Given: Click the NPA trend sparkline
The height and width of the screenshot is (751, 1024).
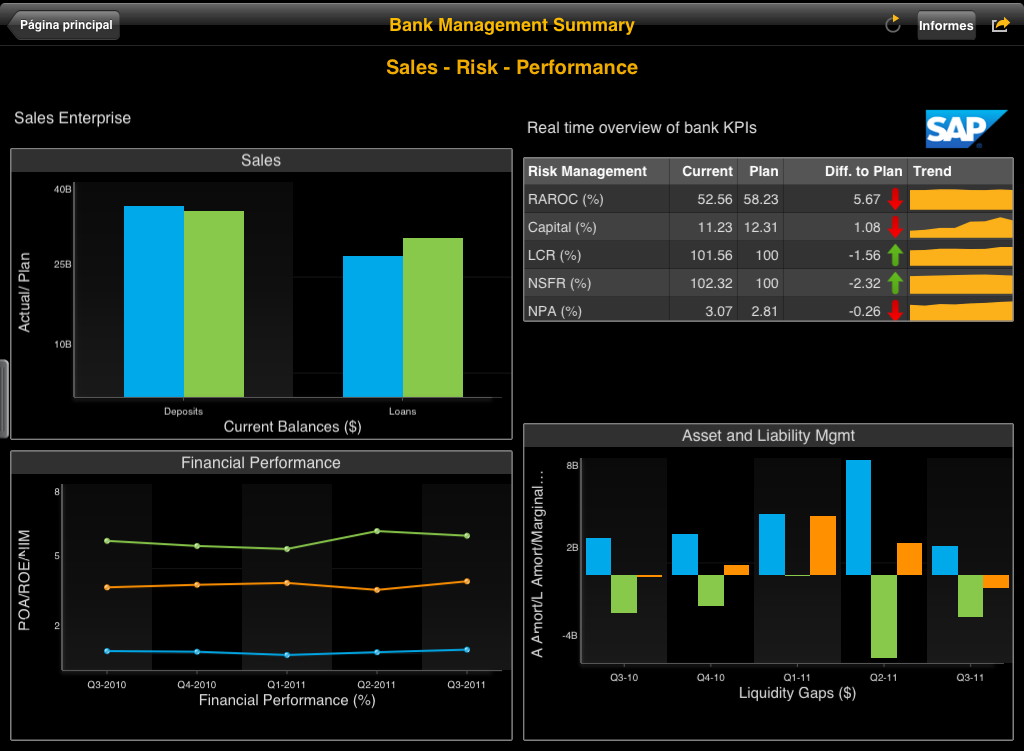Looking at the screenshot, I should click(x=960, y=311).
